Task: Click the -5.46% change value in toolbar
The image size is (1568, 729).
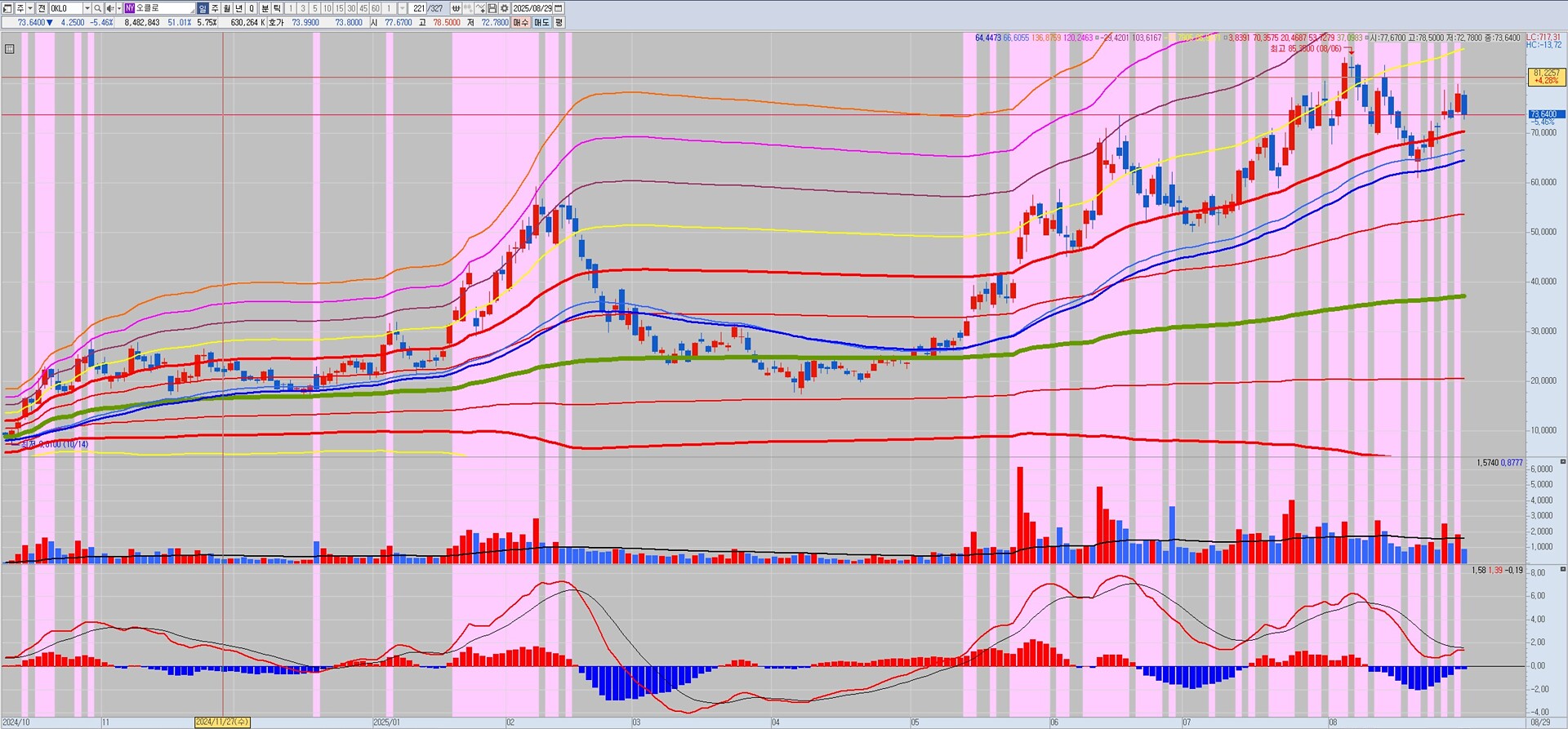Action: [x=102, y=23]
